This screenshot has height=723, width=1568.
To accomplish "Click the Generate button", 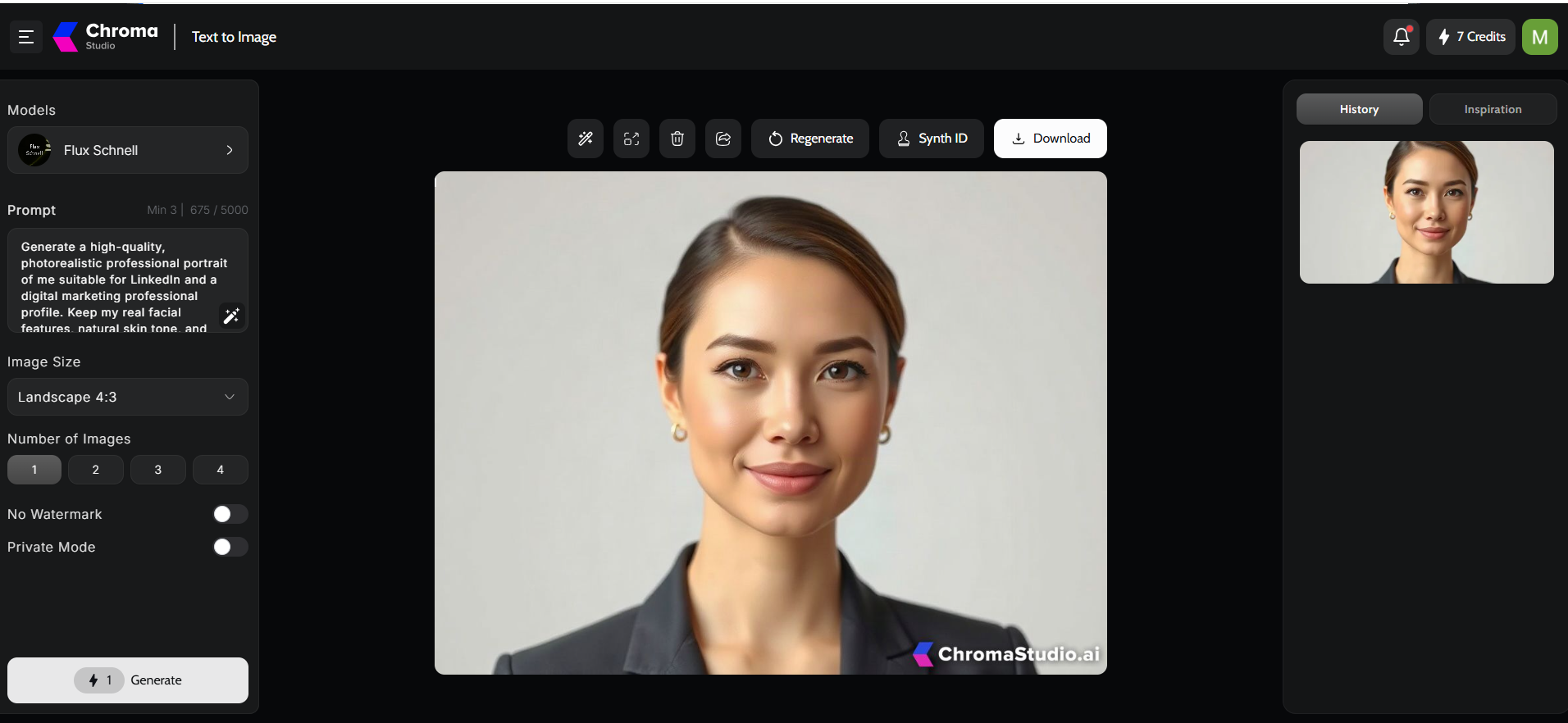I will pyautogui.click(x=128, y=680).
